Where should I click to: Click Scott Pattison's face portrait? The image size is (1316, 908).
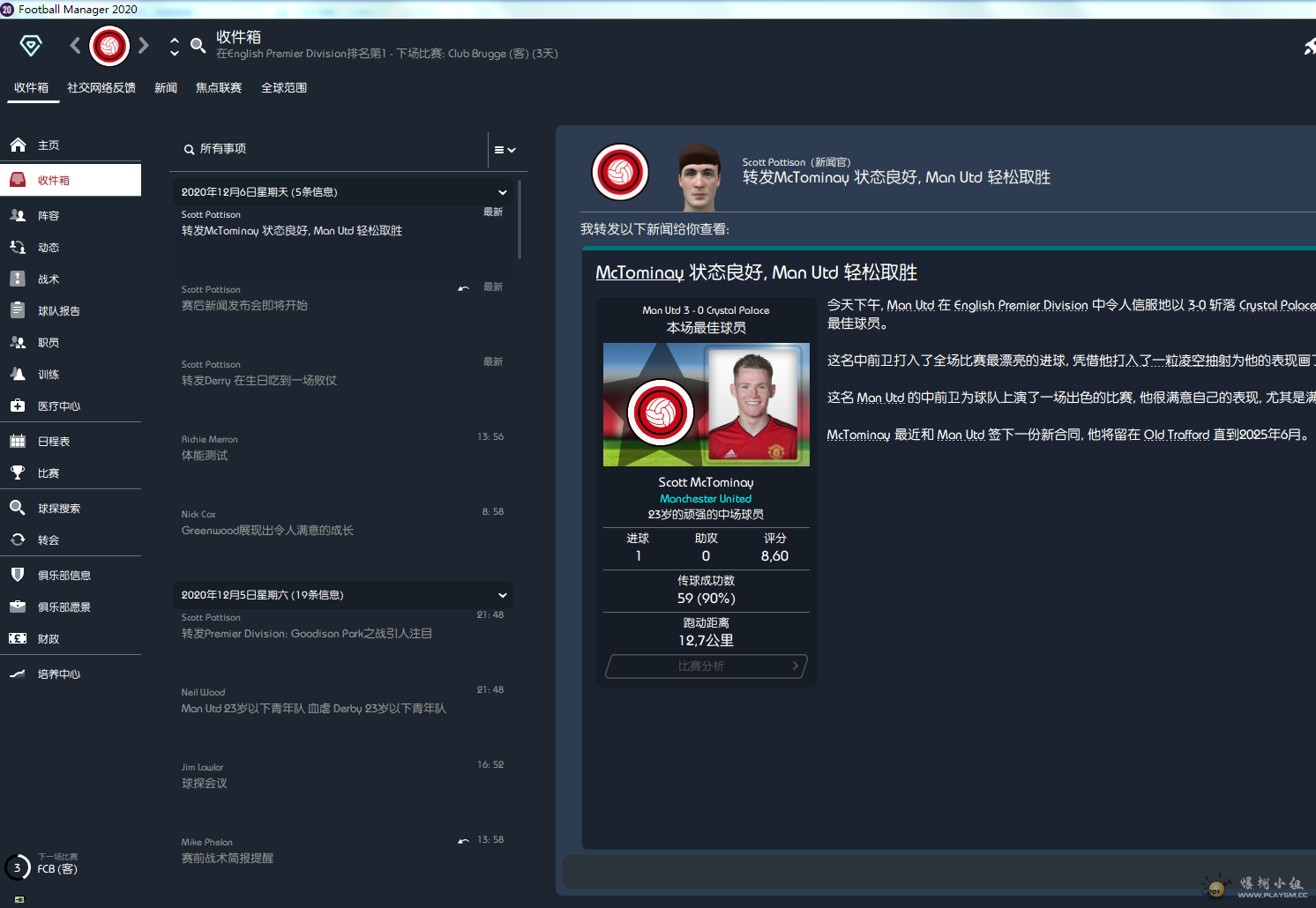(x=700, y=177)
